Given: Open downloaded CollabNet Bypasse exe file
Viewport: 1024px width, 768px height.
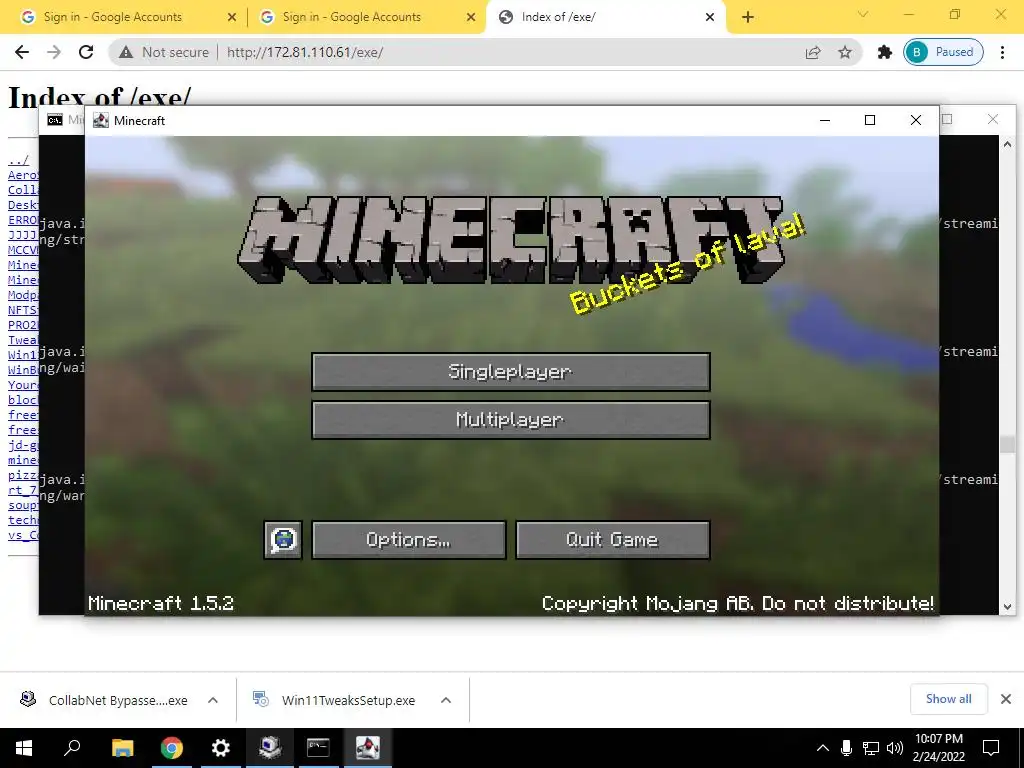Looking at the screenshot, I should point(104,700).
